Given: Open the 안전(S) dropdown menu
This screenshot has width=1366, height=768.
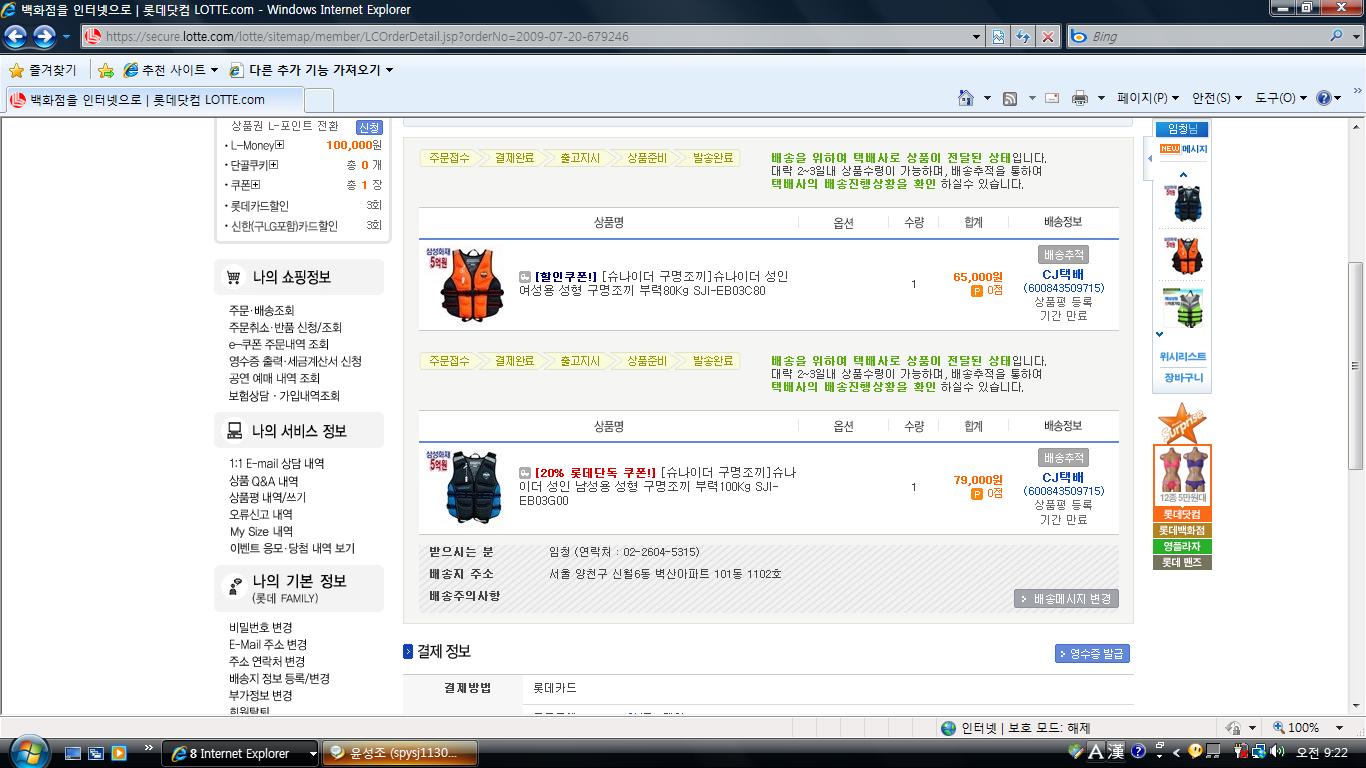Looking at the screenshot, I should (1216, 98).
